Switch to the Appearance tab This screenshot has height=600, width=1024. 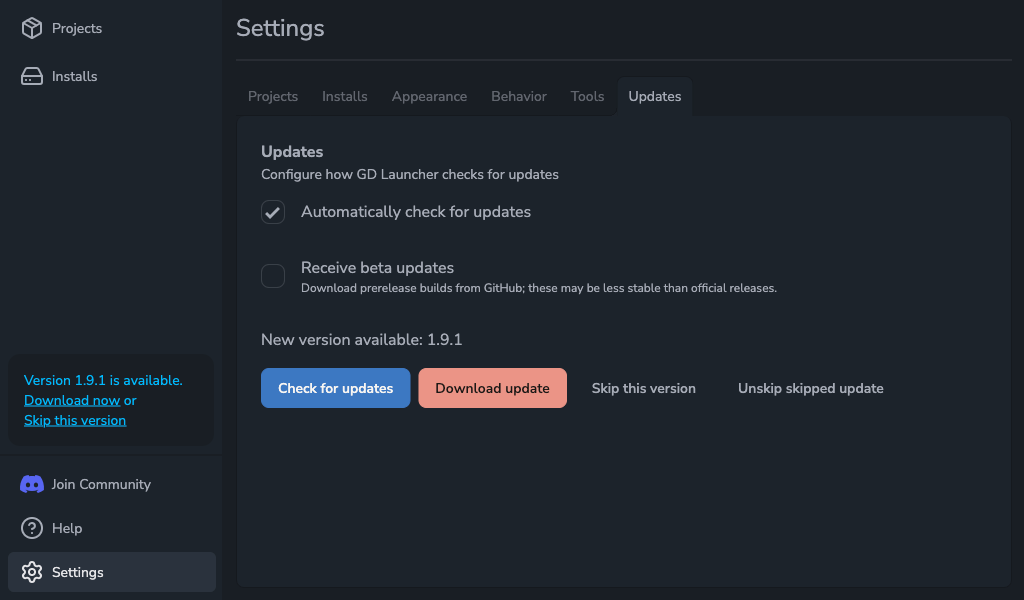(429, 96)
